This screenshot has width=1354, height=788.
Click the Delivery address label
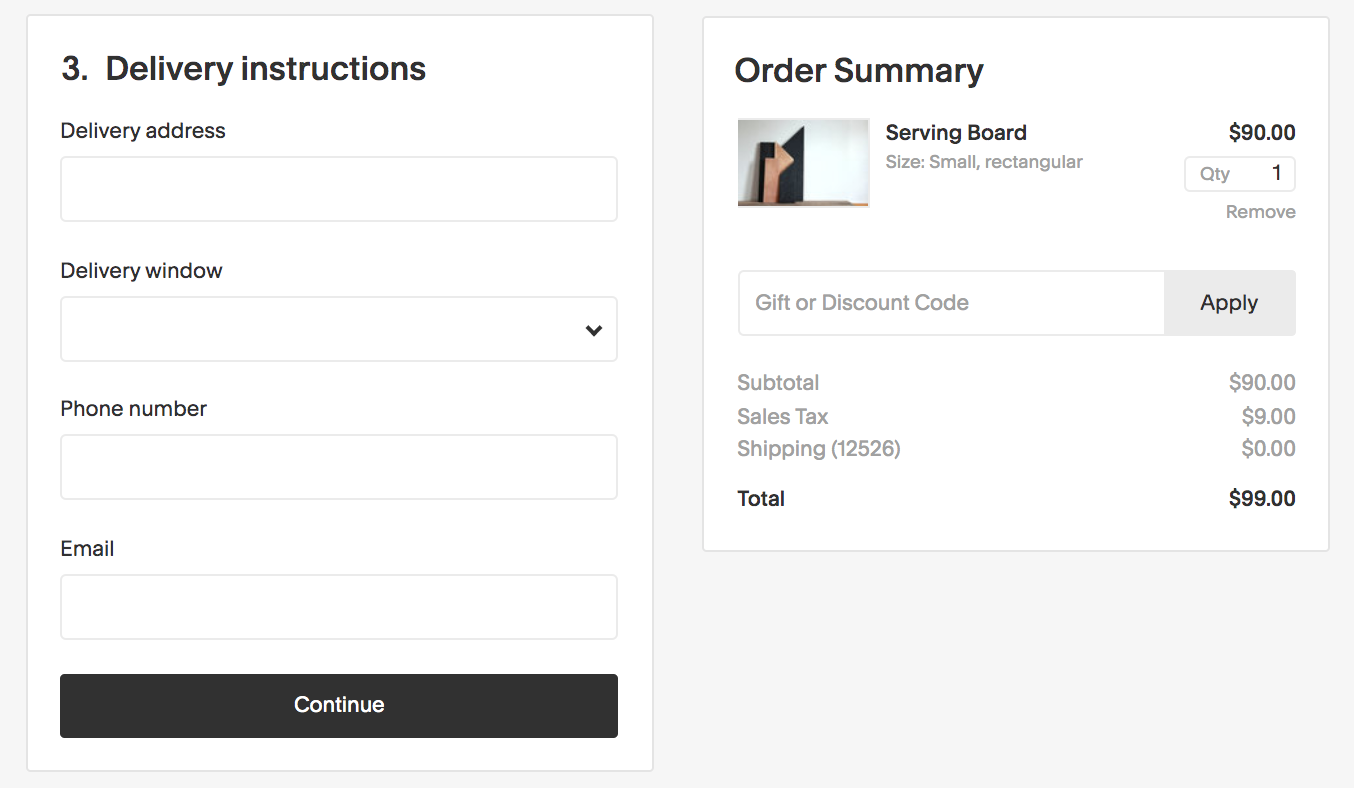tap(143, 131)
